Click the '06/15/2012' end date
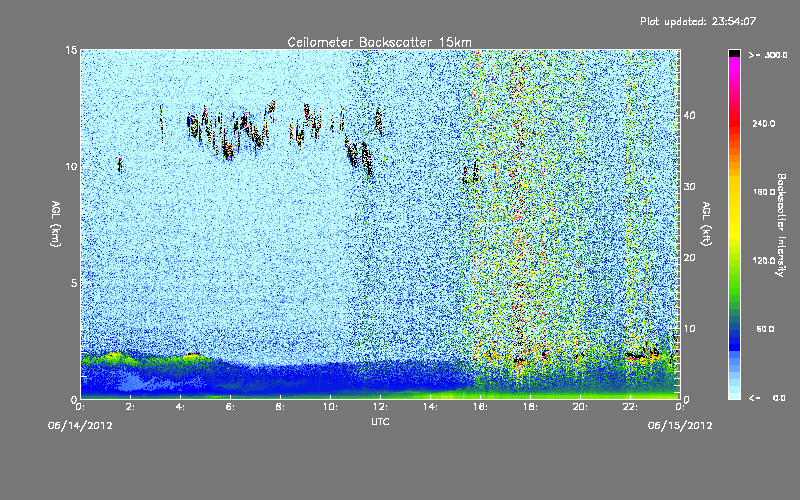800x500 pixels. 680,426
